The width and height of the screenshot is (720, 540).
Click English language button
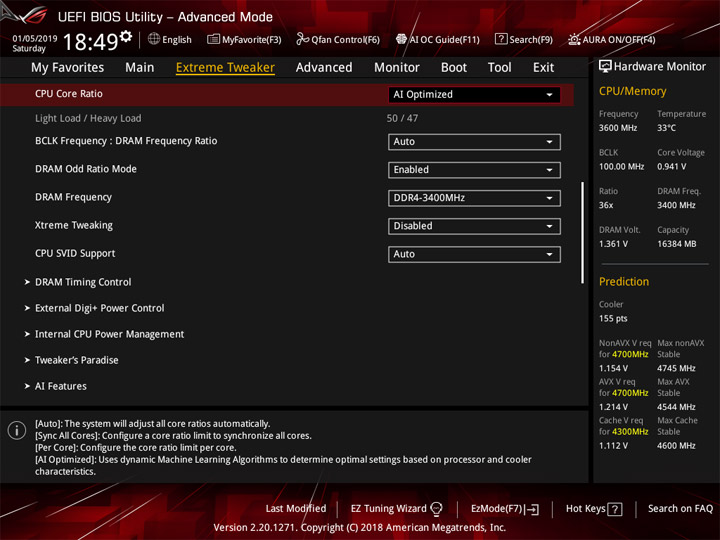[170, 39]
